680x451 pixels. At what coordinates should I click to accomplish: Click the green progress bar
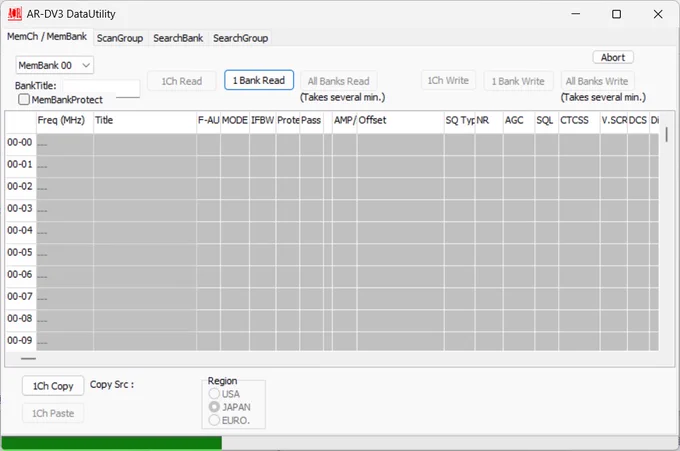(111, 443)
